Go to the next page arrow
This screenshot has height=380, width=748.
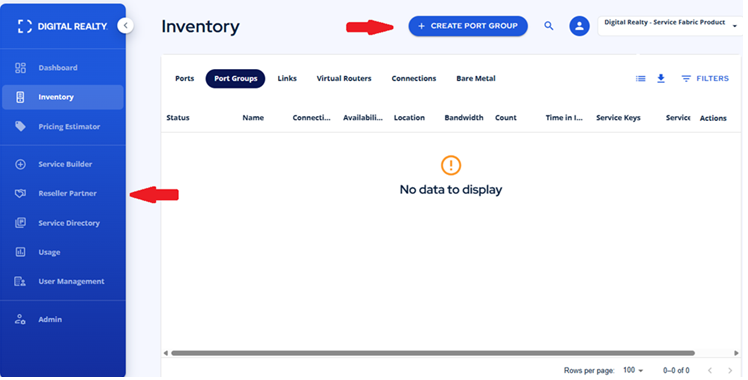pyautogui.click(x=730, y=370)
